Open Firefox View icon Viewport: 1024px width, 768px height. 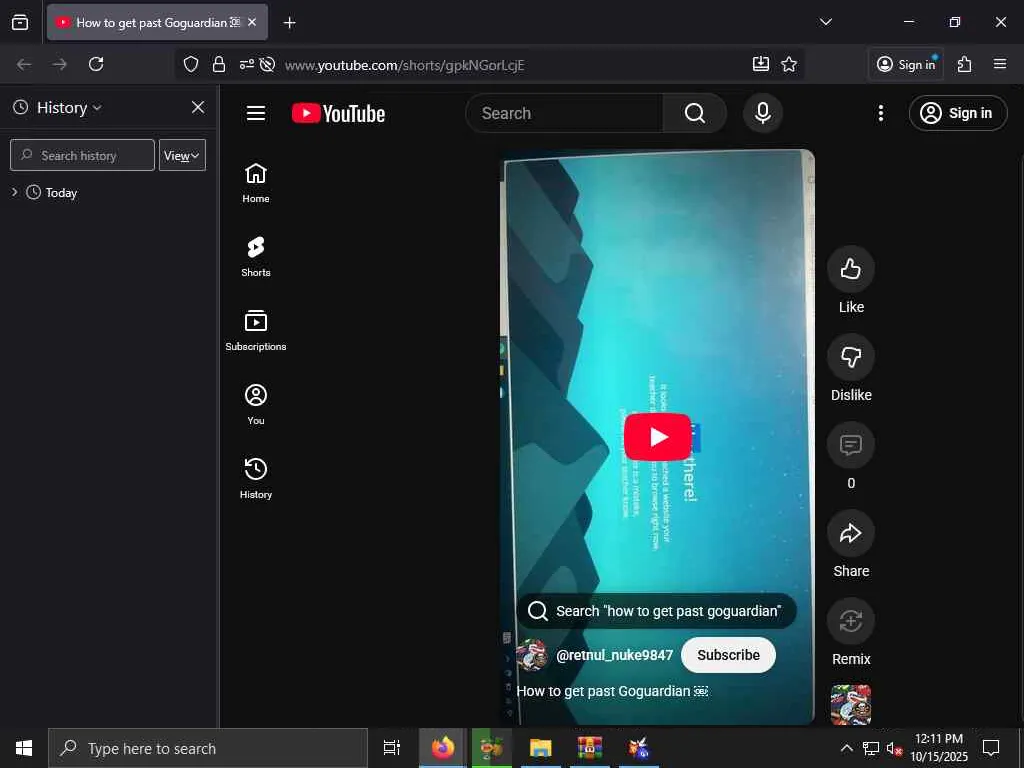(20, 22)
